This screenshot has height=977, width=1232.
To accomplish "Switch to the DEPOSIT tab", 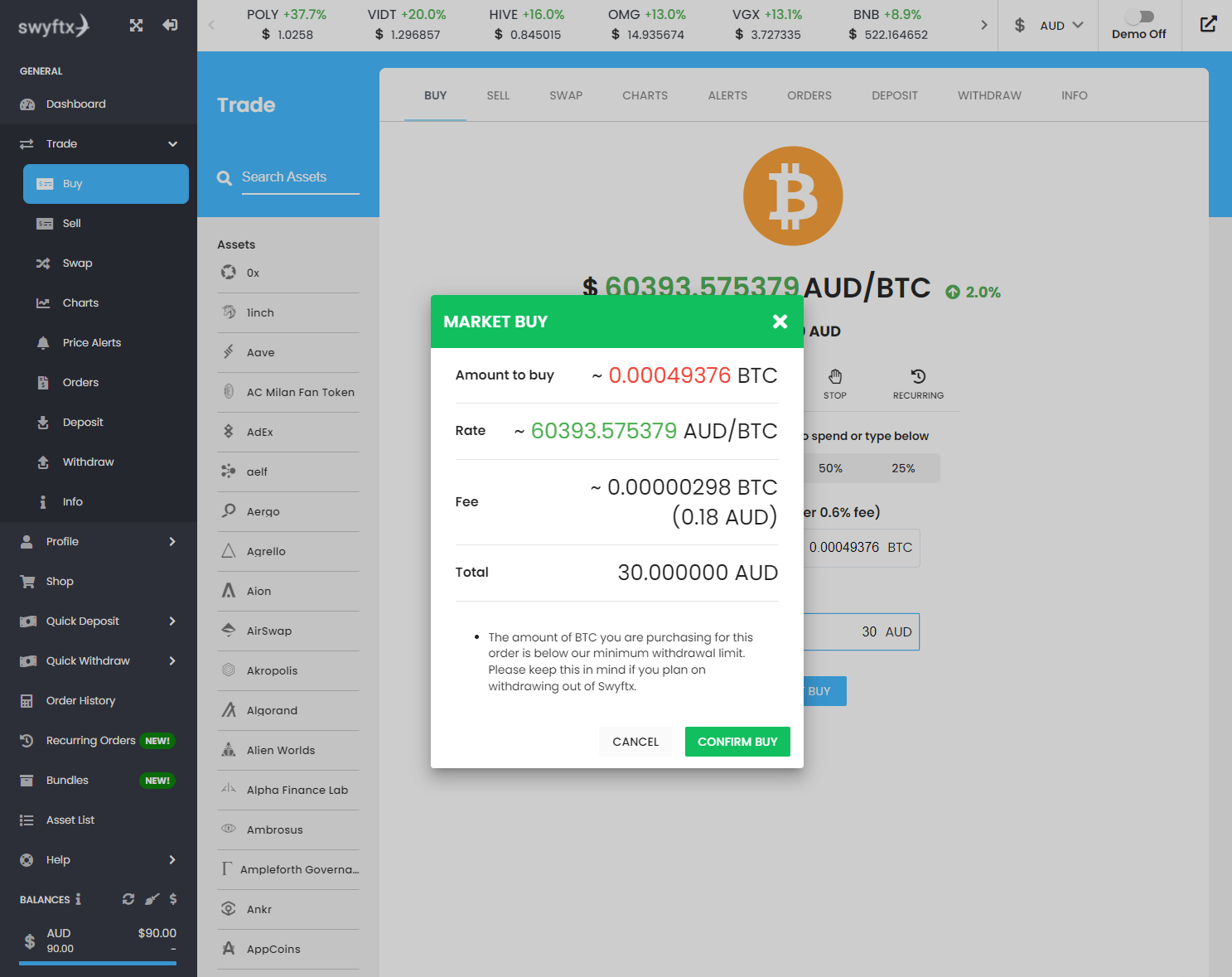I will click(895, 95).
